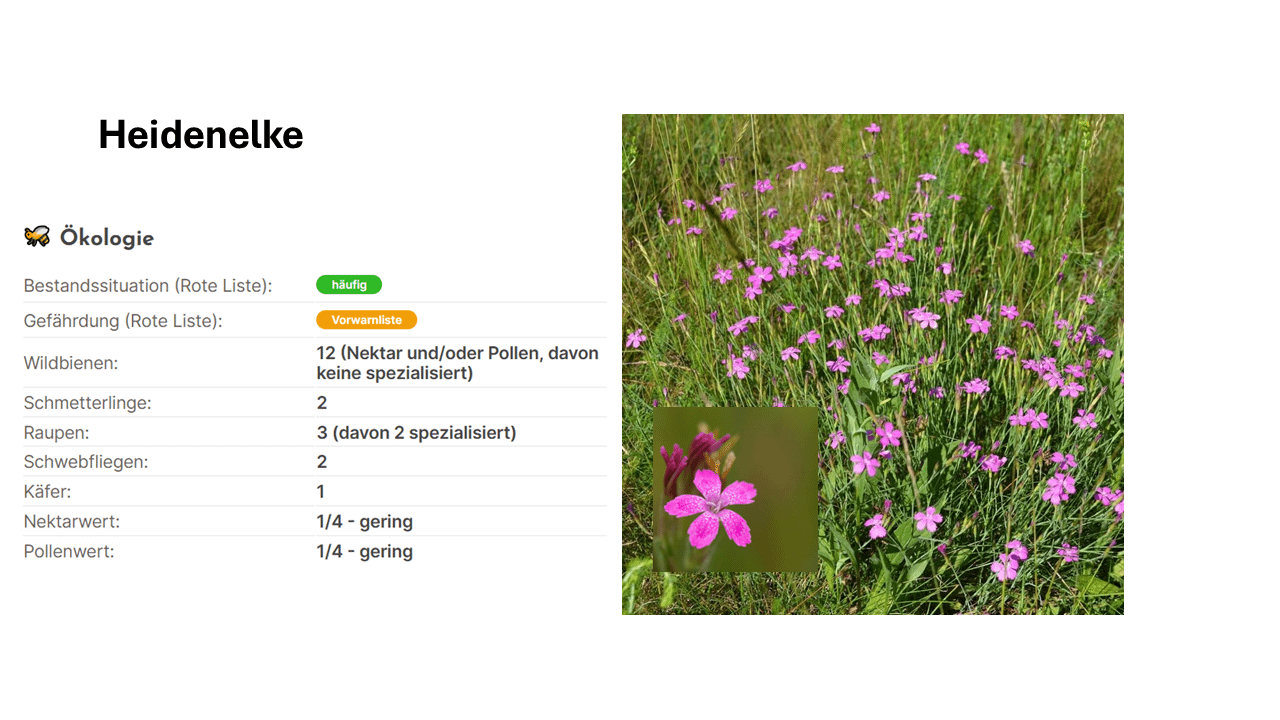Viewport: 1280px width, 720px height.
Task: Select the Nektarwert label
Action: (71, 522)
